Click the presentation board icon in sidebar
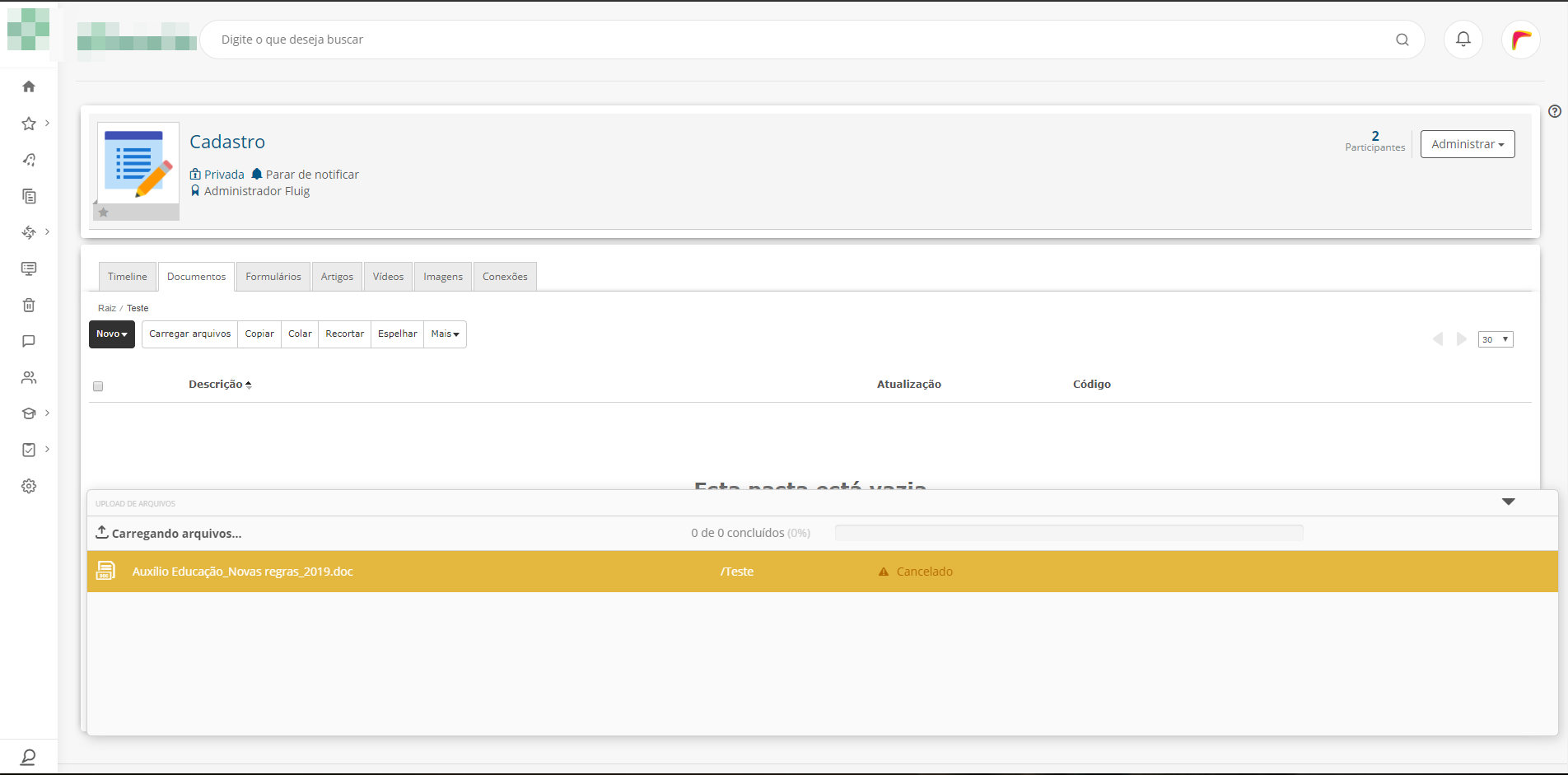 tap(29, 268)
